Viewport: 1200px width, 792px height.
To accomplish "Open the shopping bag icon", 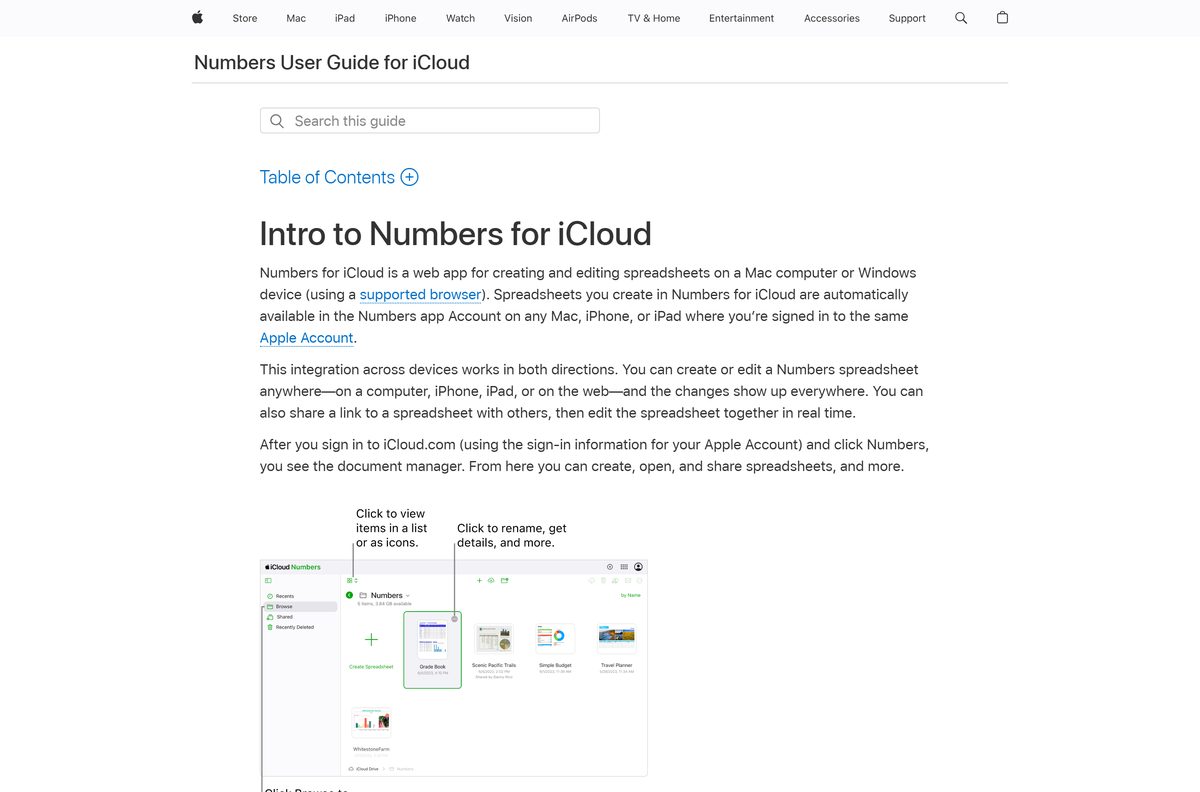I will pyautogui.click(x=1002, y=18).
